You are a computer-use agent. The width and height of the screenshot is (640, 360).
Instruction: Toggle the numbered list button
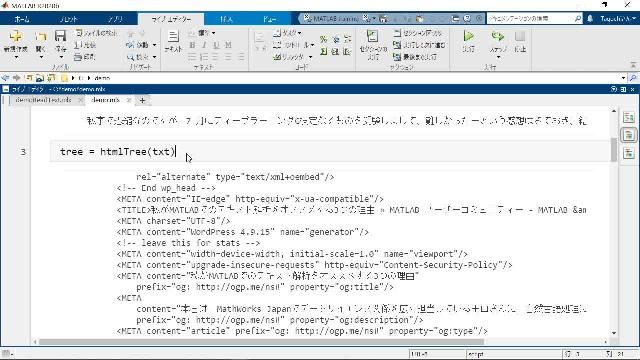tap(204, 57)
